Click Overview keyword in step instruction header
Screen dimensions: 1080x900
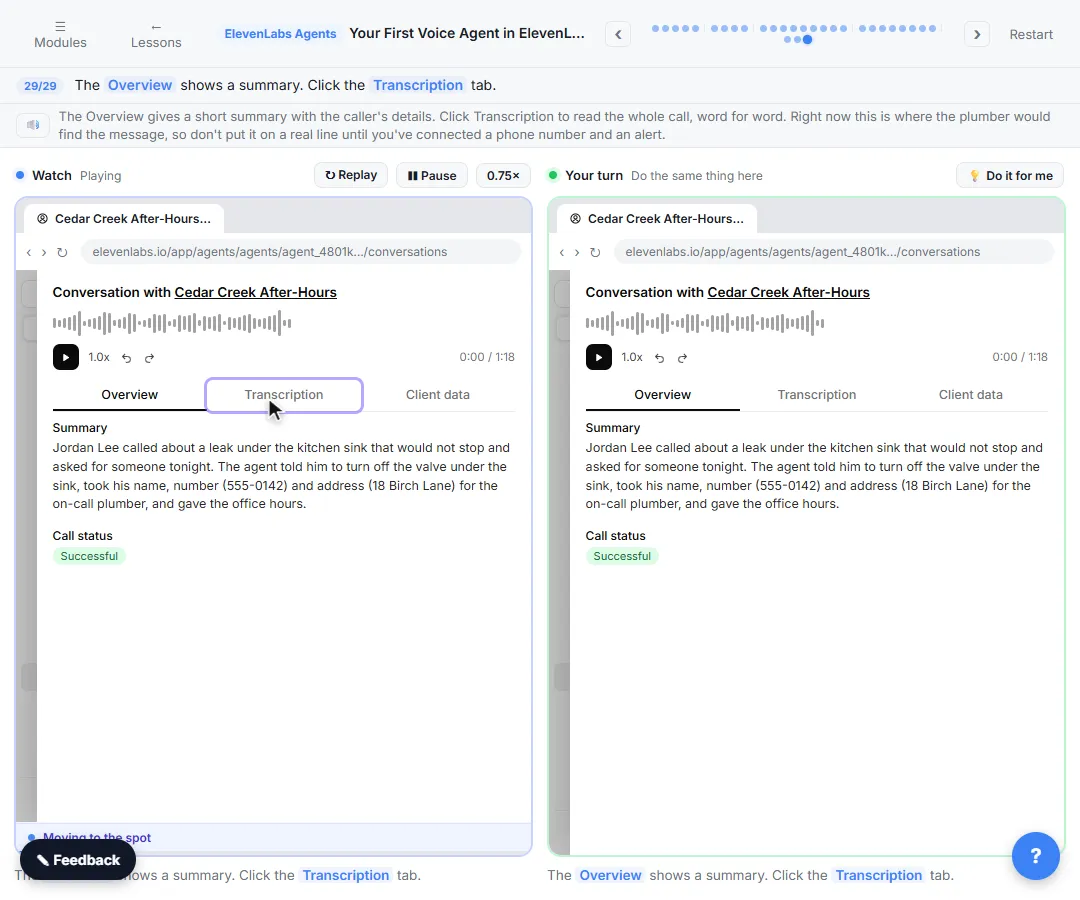(140, 85)
